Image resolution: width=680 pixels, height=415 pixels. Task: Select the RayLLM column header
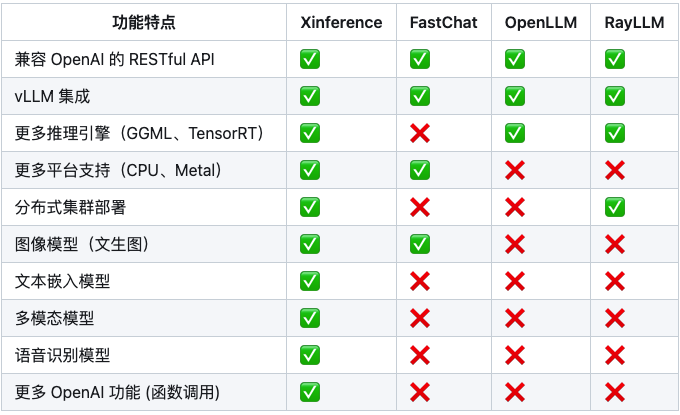(x=634, y=23)
